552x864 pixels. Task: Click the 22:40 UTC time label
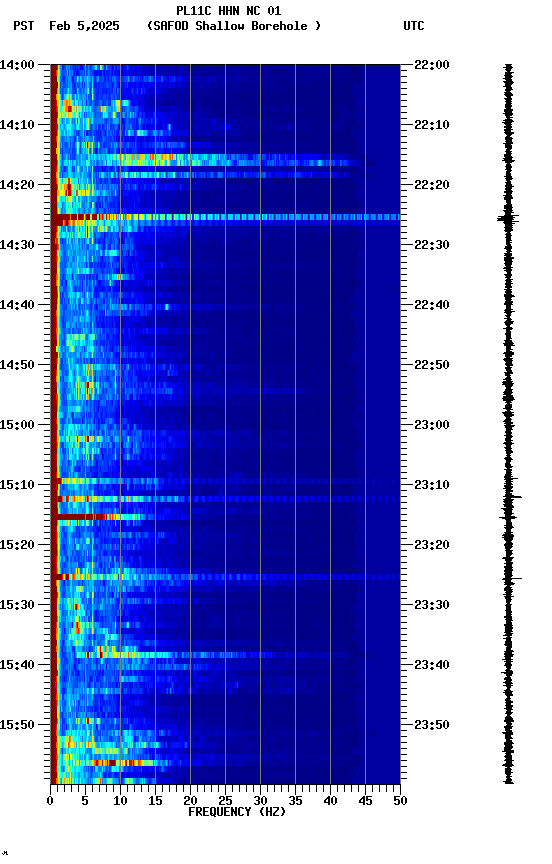[432, 305]
